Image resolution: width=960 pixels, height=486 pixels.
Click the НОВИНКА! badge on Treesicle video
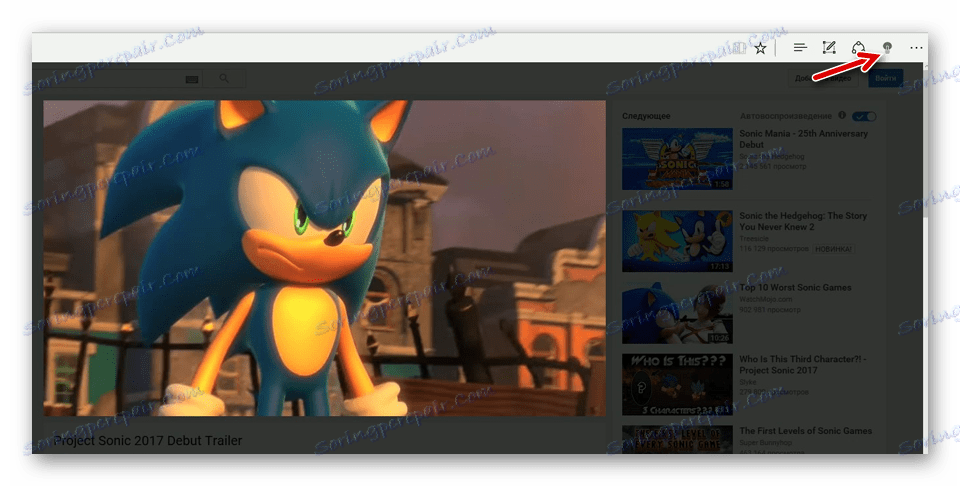833,249
